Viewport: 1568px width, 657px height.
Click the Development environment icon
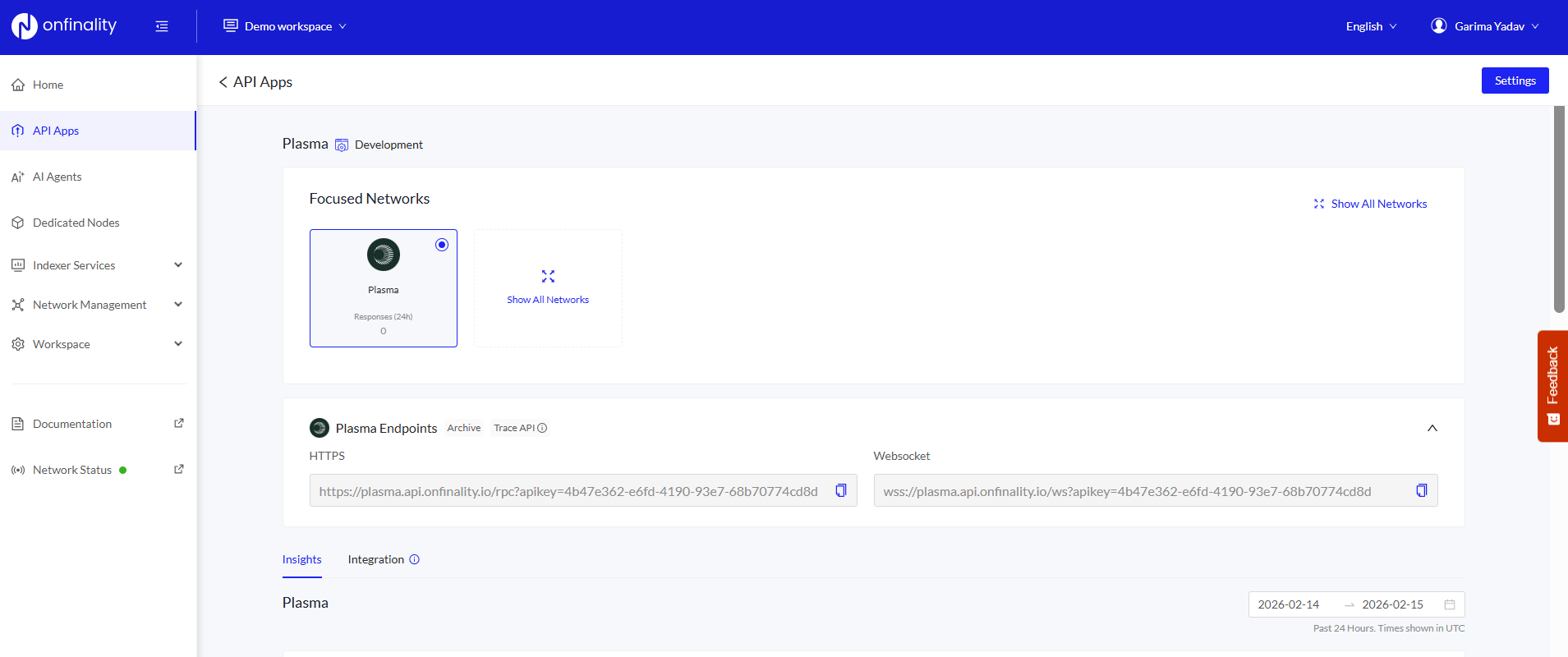point(342,145)
